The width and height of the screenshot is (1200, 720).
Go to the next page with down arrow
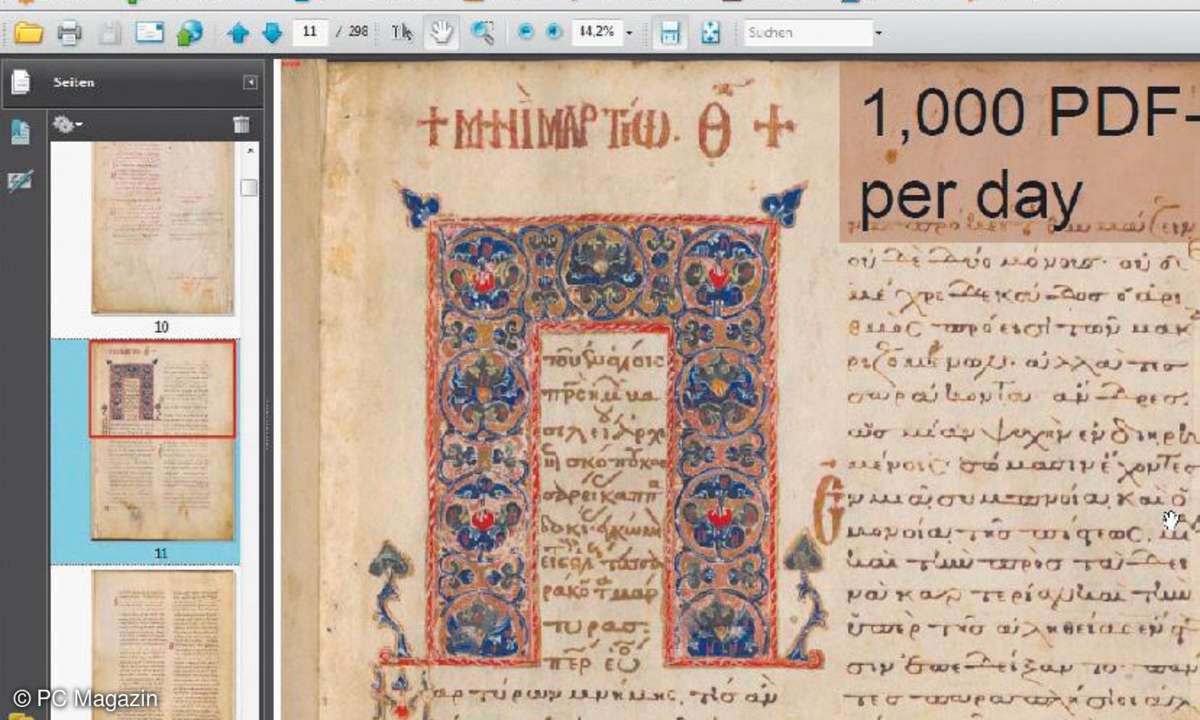(272, 33)
